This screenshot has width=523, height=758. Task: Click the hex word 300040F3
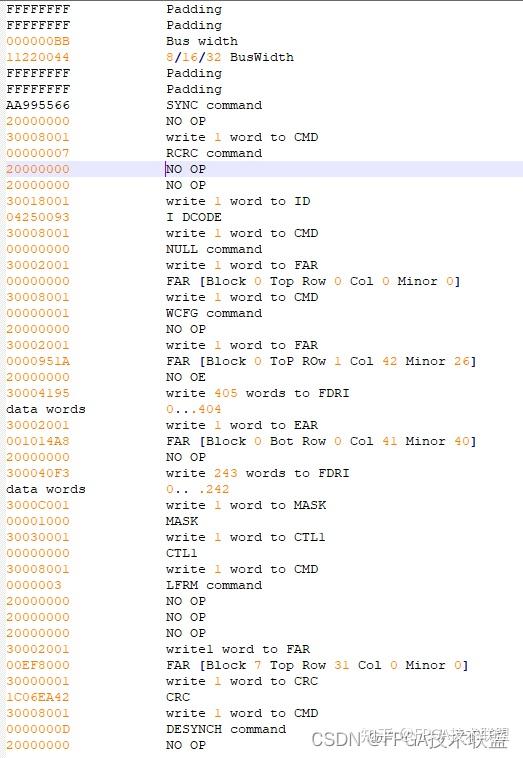[x=38, y=473]
